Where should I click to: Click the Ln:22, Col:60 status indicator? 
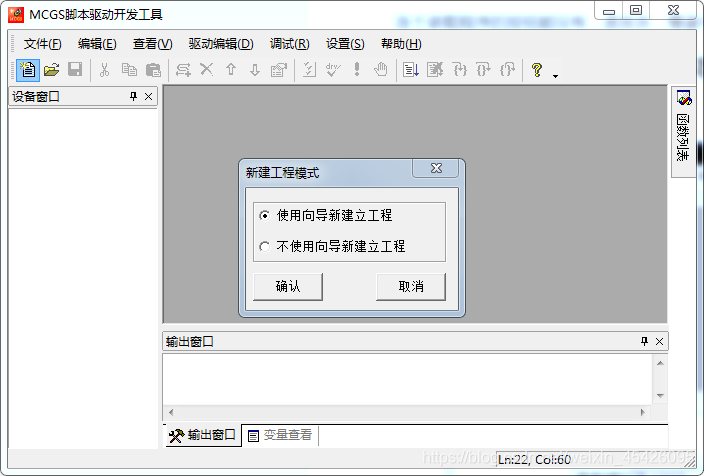[x=534, y=459]
